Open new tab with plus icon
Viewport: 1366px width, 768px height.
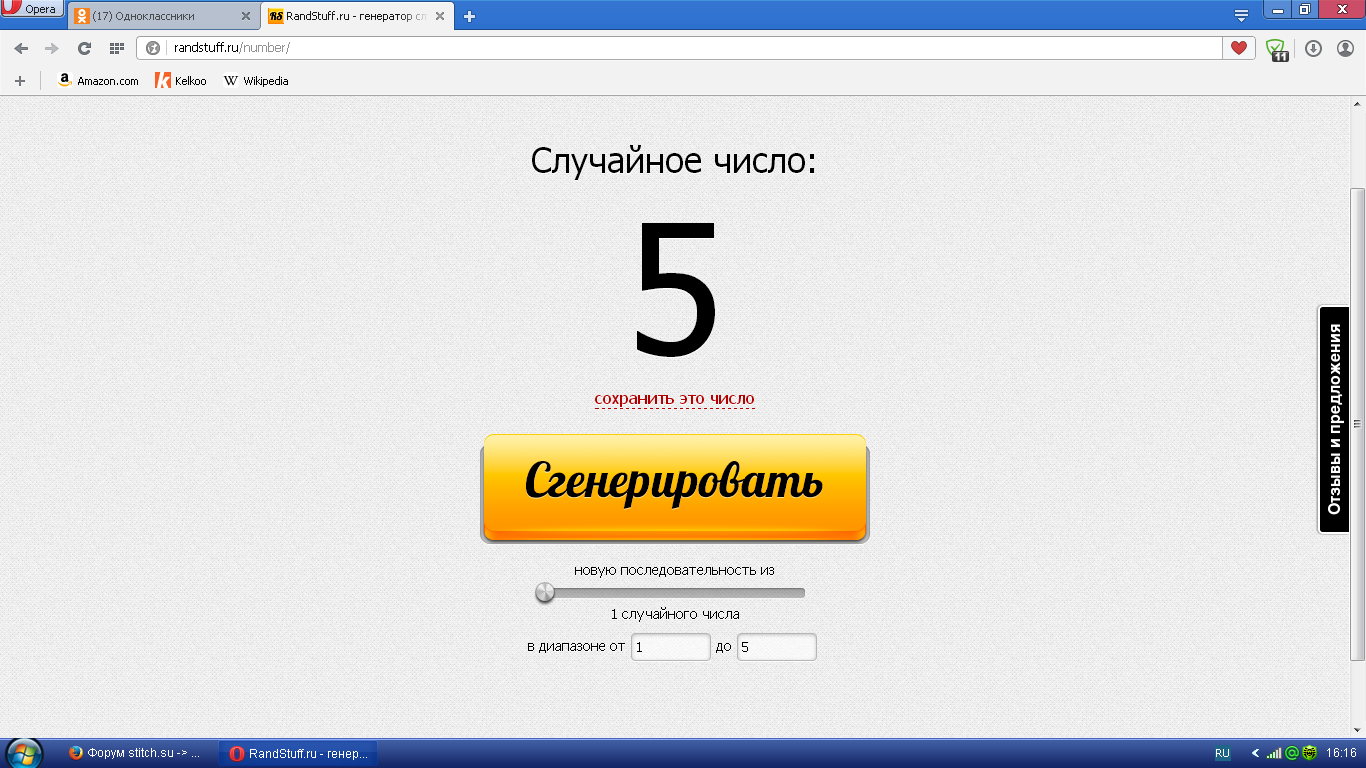(x=469, y=16)
